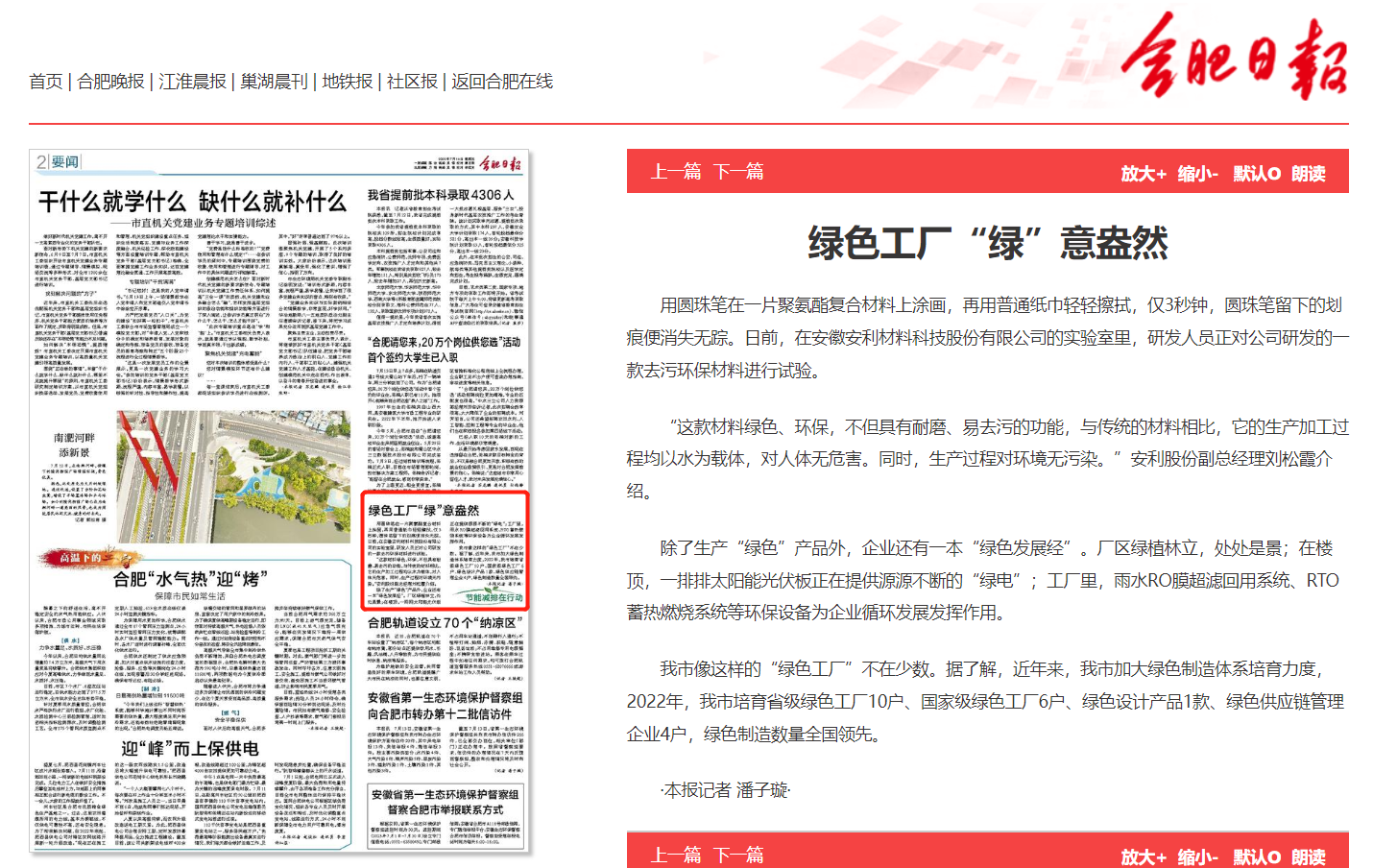Go to previous article via top 上一篇
This screenshot has height=868, width=1397.
[x=675, y=172]
